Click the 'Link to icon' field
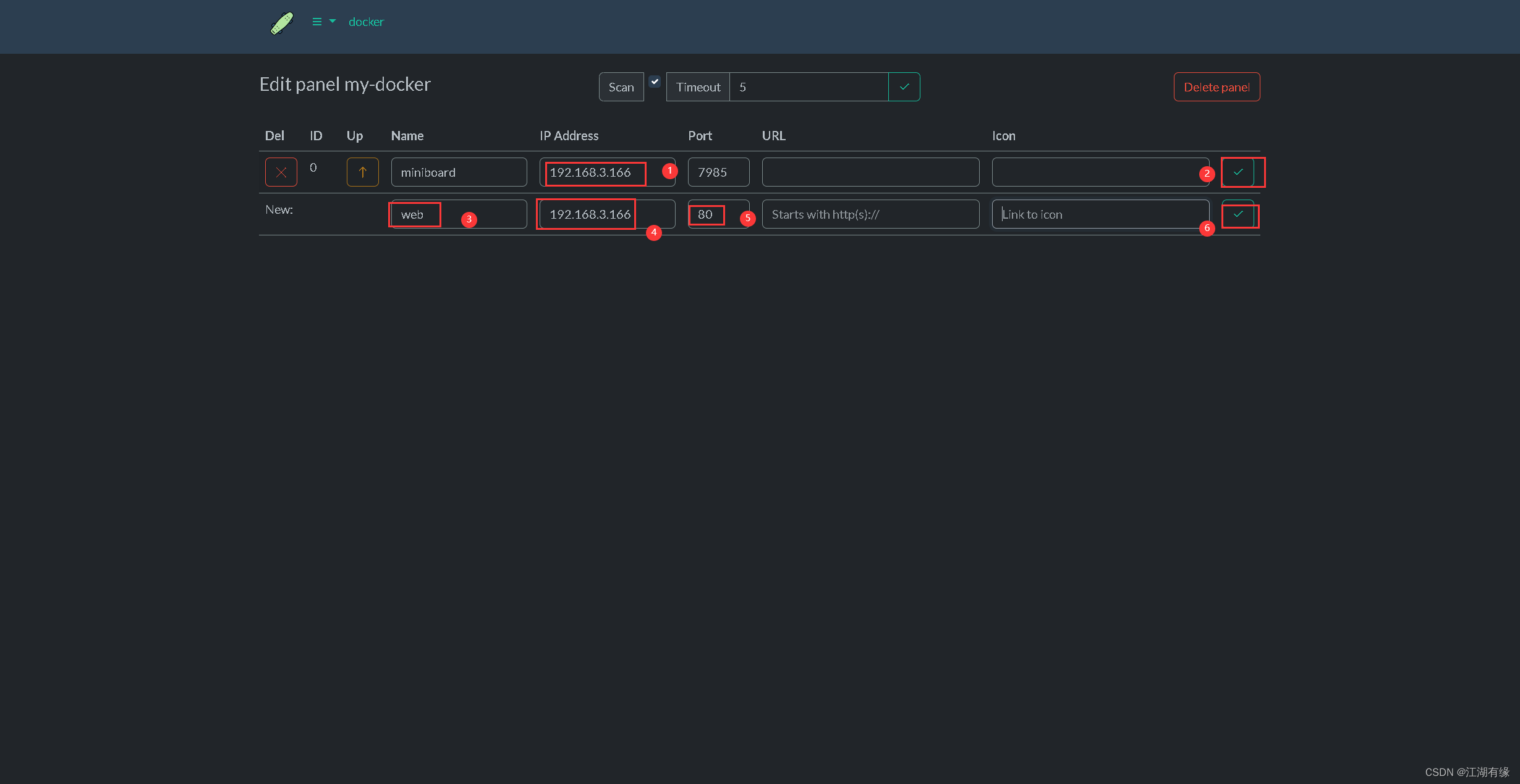The height and width of the screenshot is (784, 1520). [x=1100, y=214]
